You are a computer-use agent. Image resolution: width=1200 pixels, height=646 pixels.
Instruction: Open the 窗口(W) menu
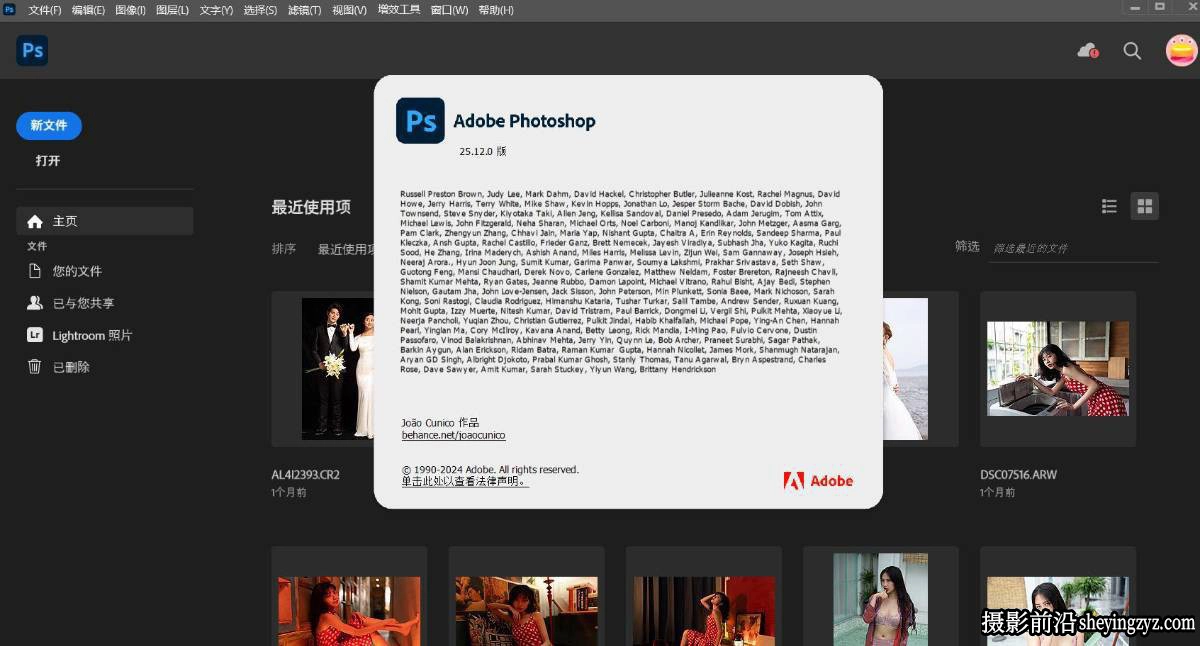449,10
